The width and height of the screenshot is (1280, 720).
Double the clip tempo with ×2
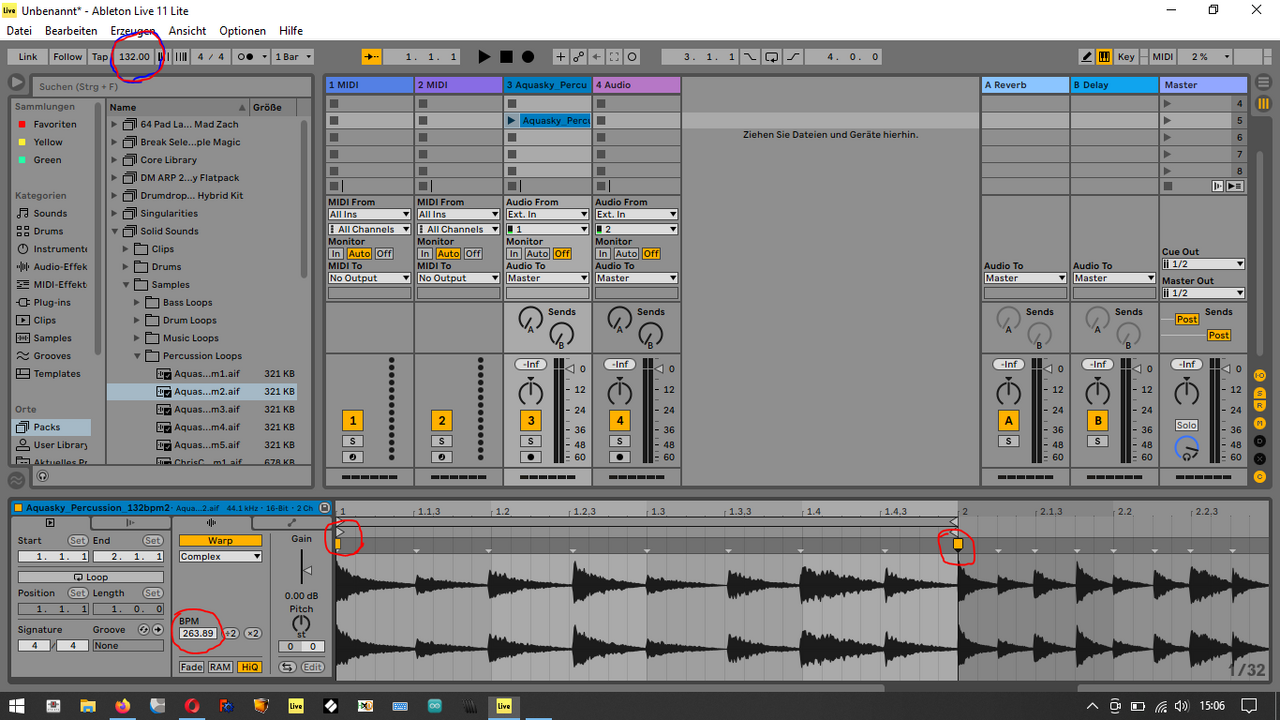pos(253,633)
